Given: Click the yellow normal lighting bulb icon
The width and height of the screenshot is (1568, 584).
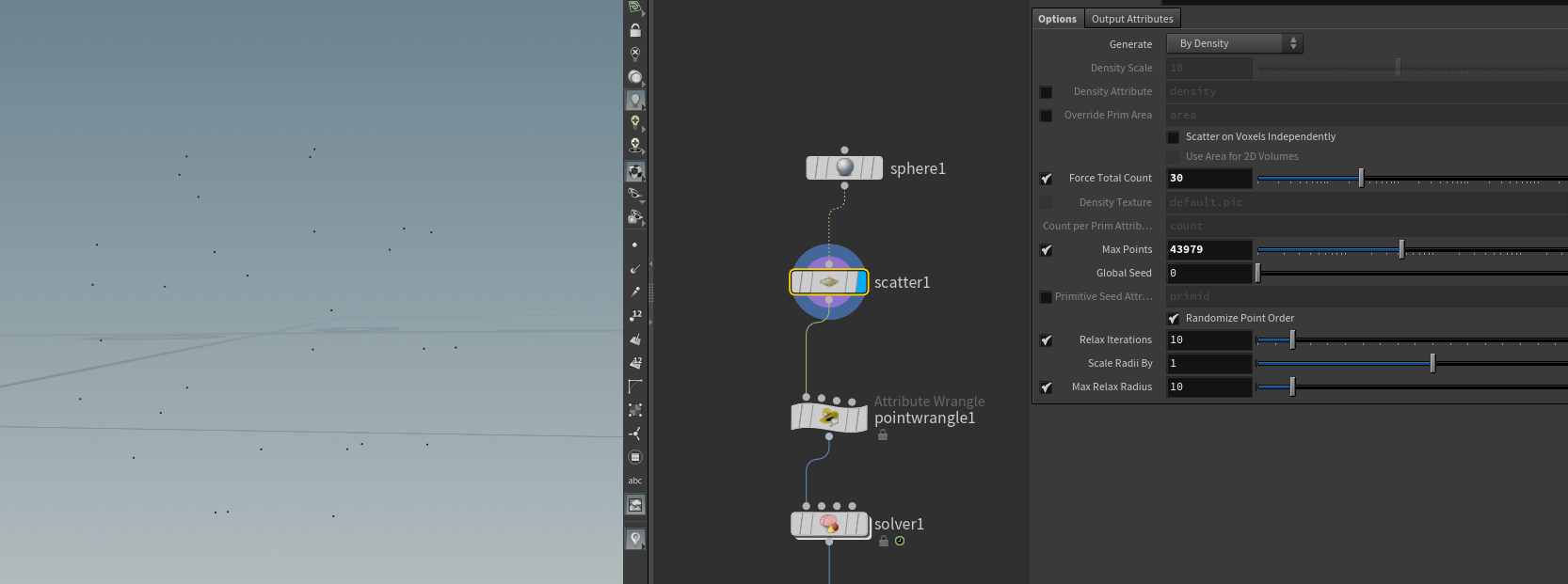Looking at the screenshot, I should (x=635, y=122).
